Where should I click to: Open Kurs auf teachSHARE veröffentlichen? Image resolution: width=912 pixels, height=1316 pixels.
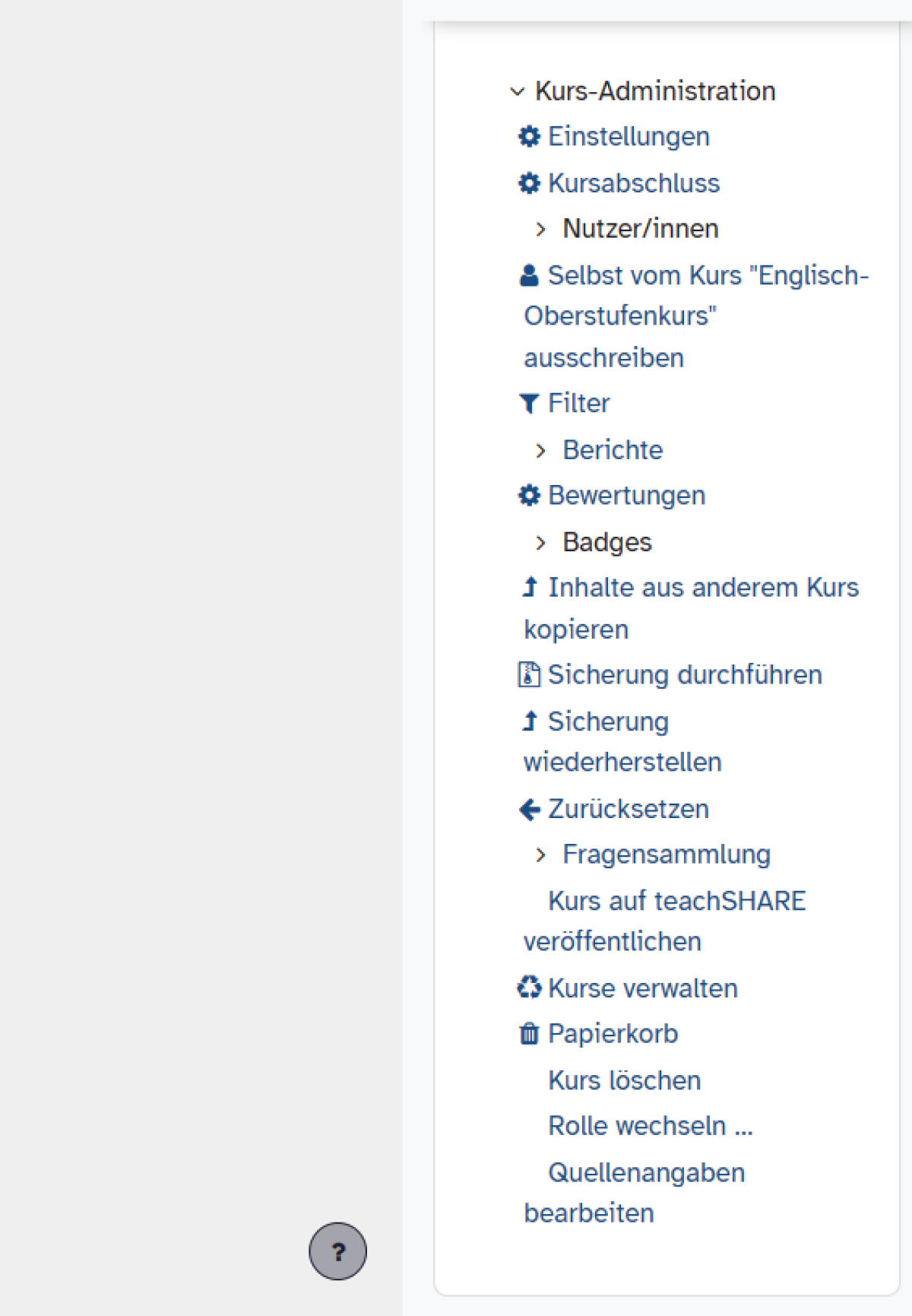[x=676, y=902]
